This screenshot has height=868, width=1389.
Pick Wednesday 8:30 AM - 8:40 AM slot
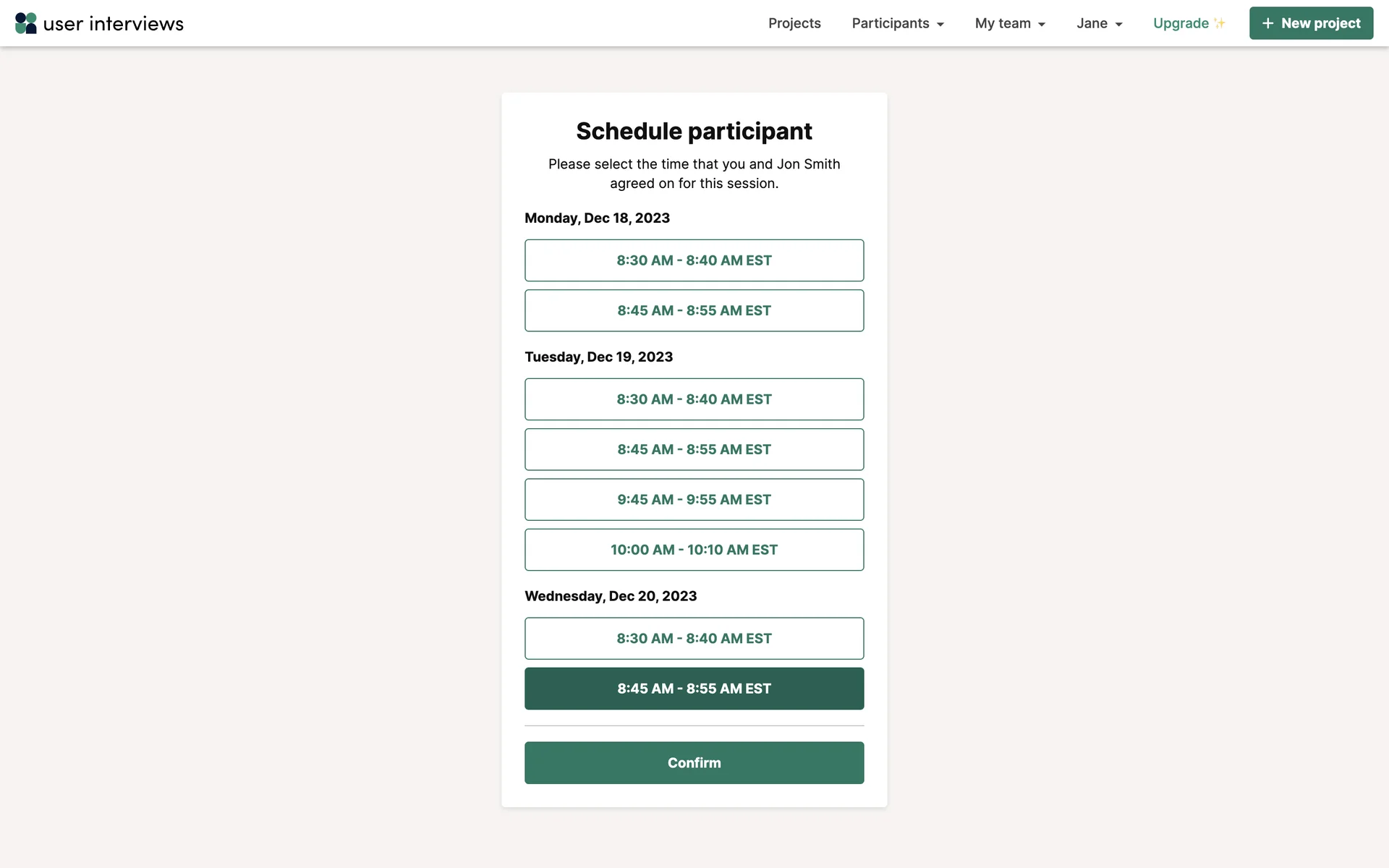(x=694, y=638)
